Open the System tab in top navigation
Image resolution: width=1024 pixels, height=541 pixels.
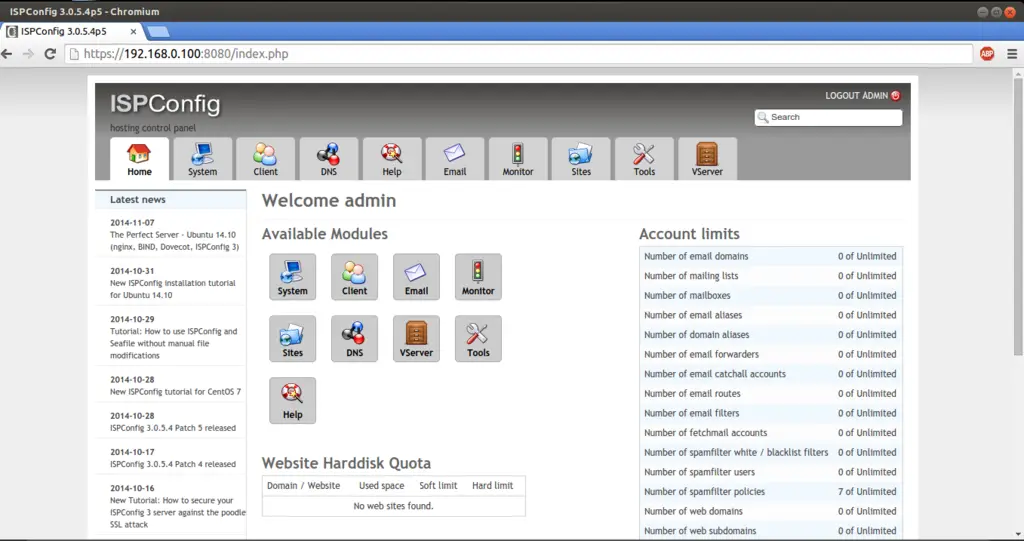tap(202, 159)
